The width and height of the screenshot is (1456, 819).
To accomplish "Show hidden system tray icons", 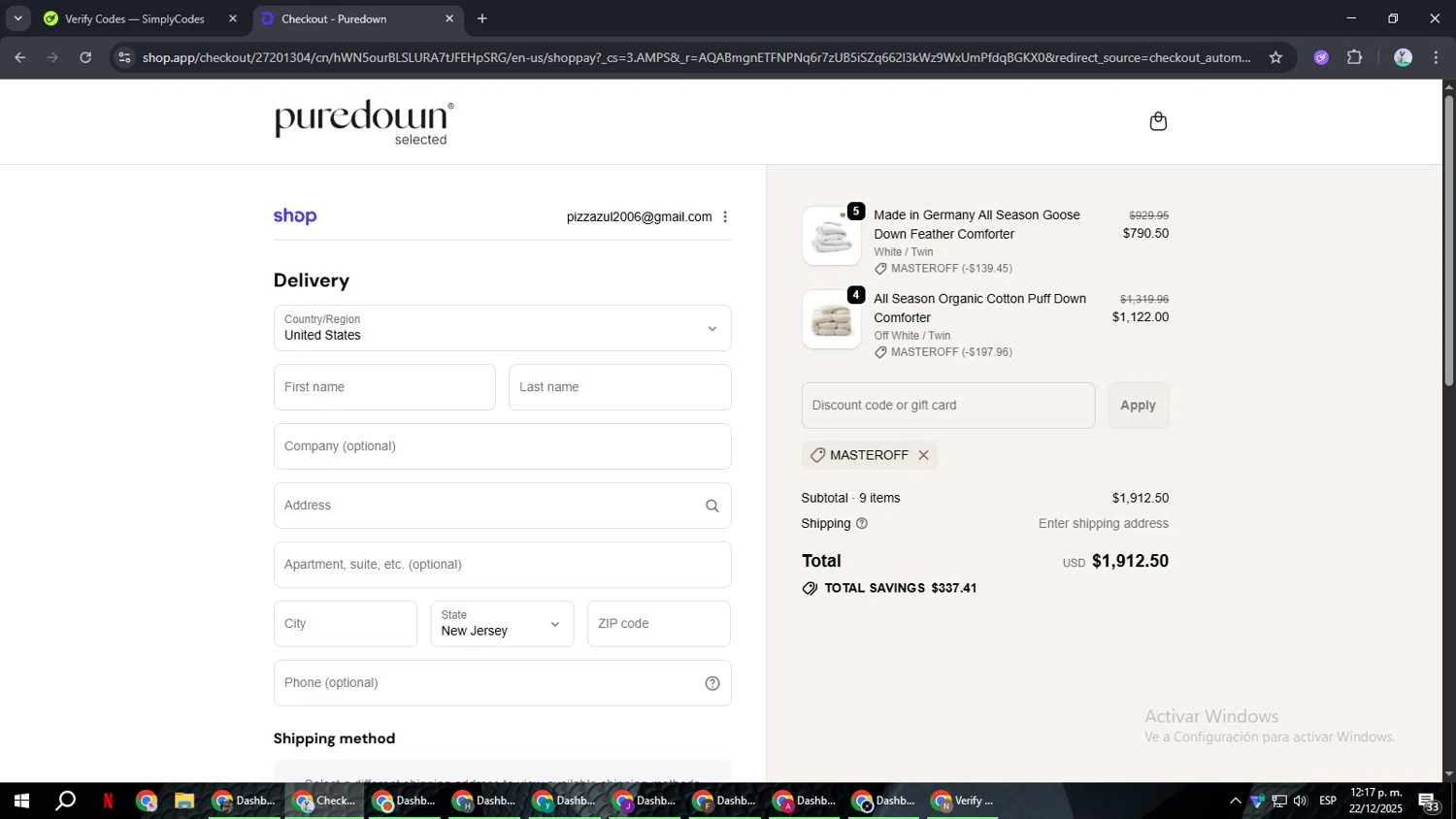I will click(x=1235, y=801).
